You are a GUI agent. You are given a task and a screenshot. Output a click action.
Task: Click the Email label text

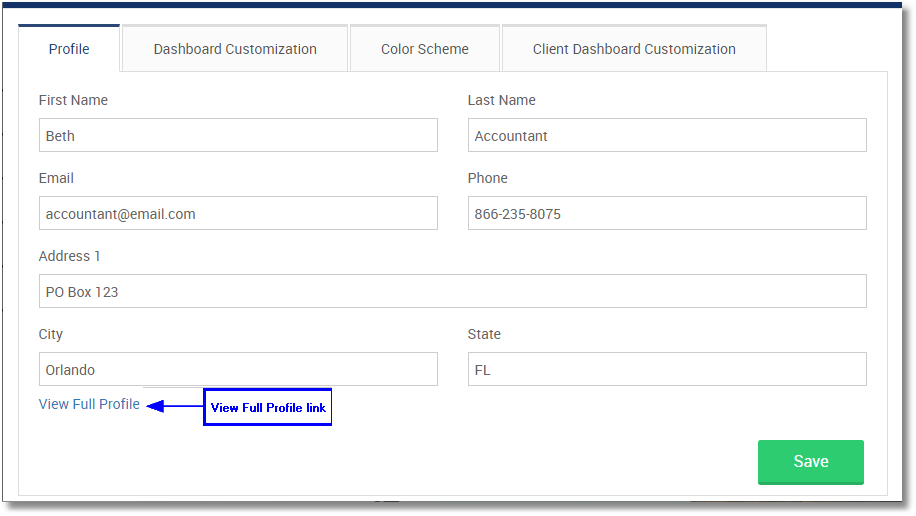pos(56,178)
